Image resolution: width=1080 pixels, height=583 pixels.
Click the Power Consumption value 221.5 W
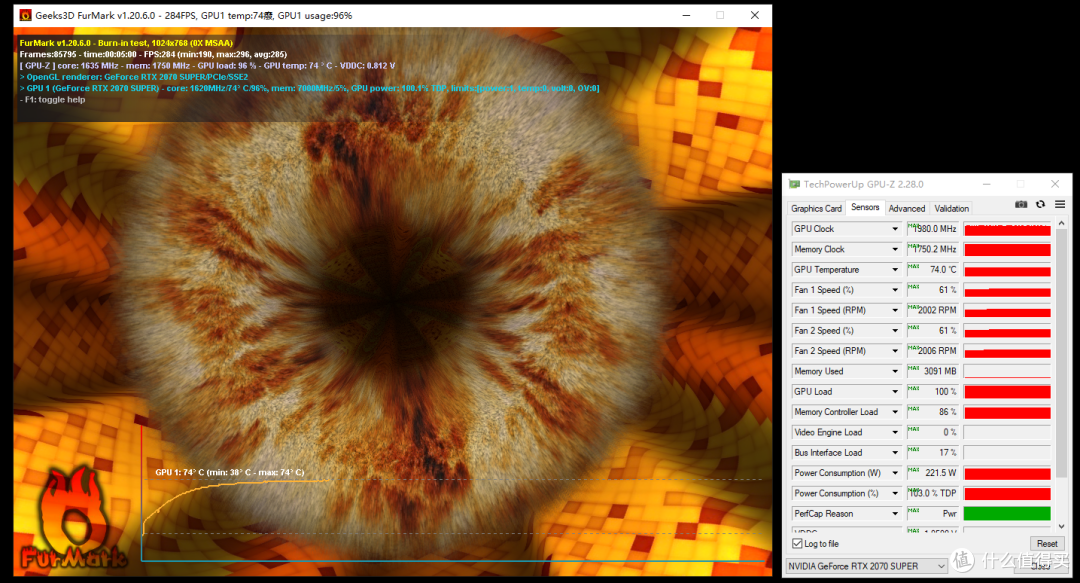pyautogui.click(x=933, y=473)
